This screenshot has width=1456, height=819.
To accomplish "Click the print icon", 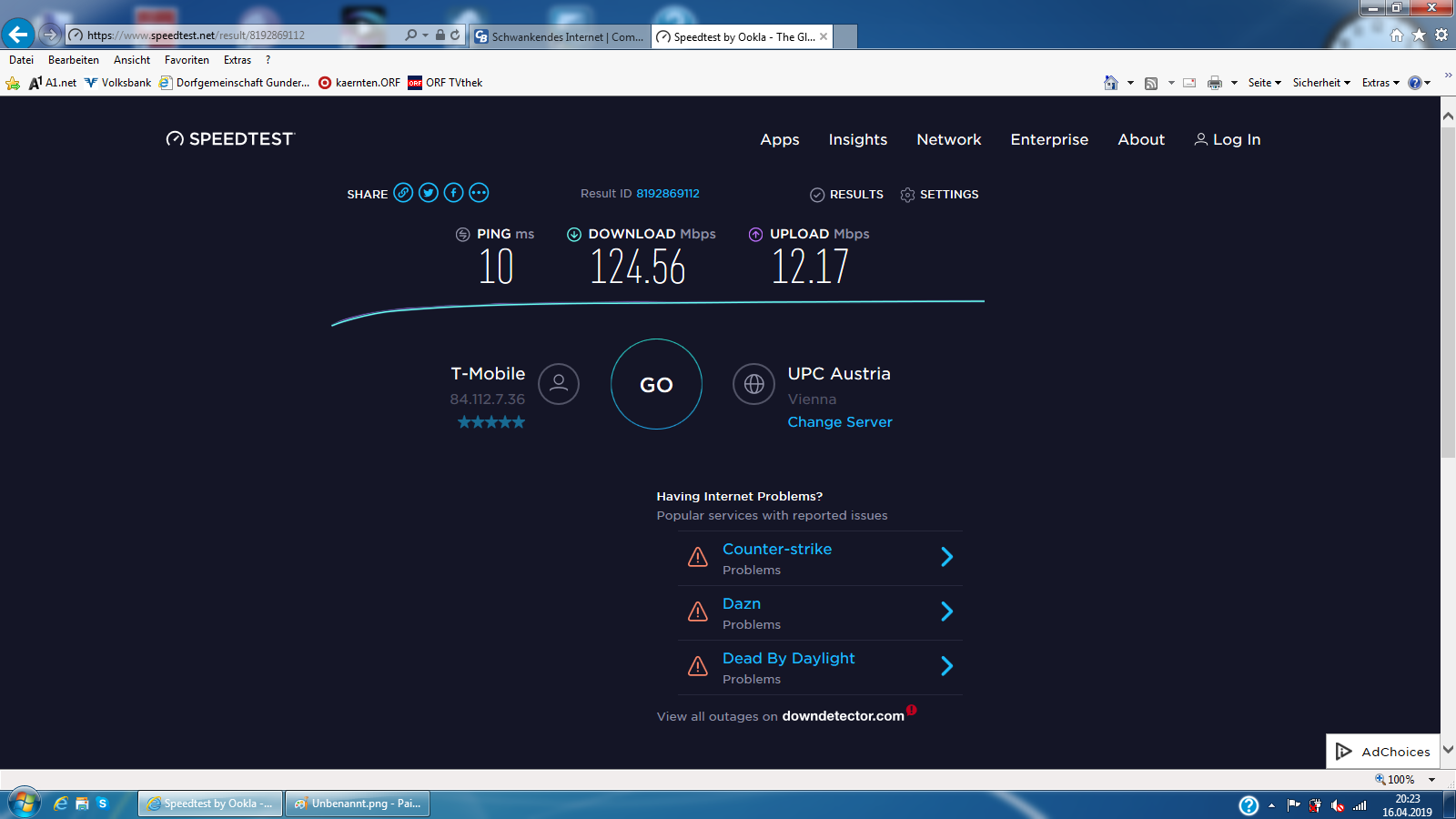I will pos(1214,83).
